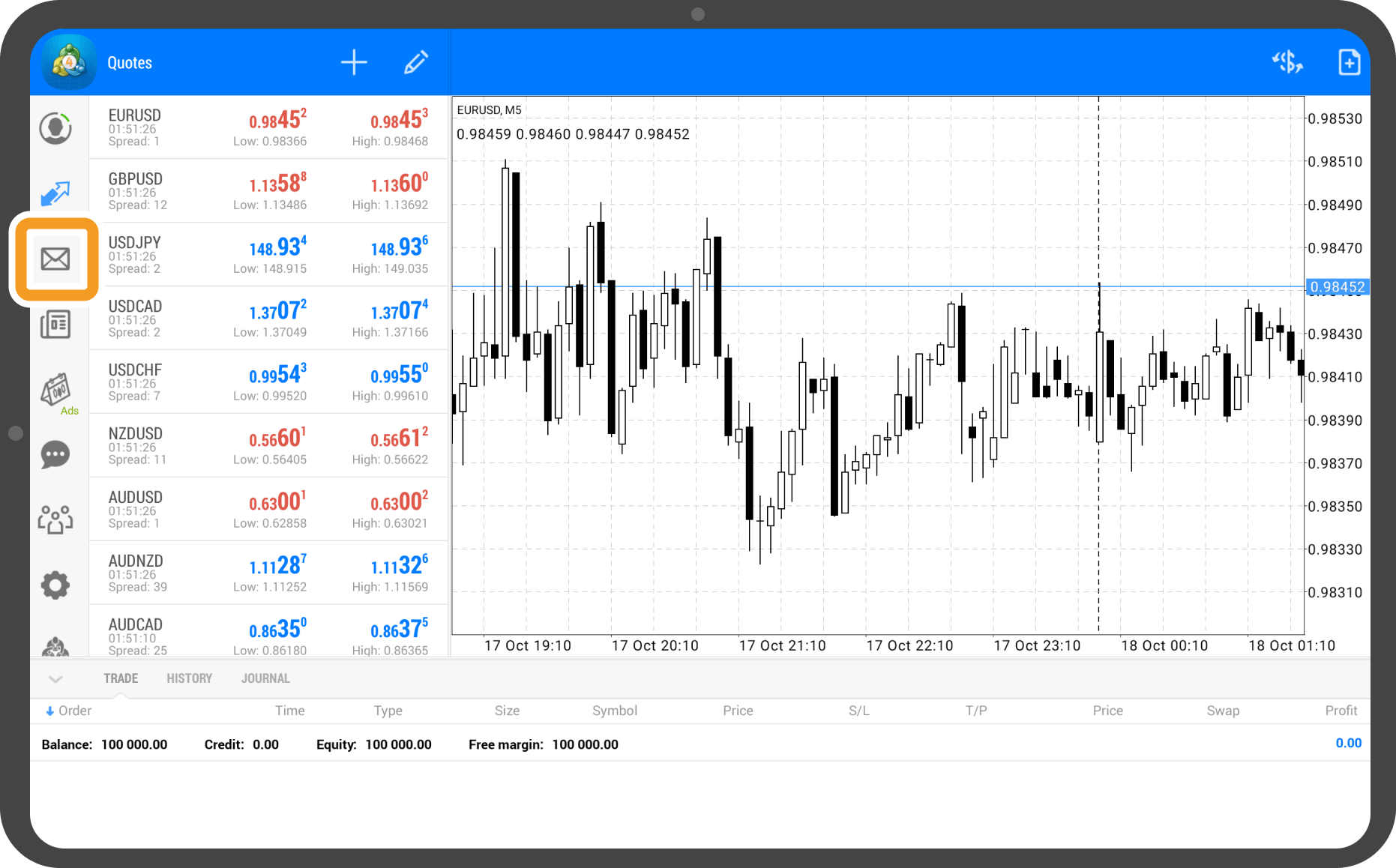Image resolution: width=1396 pixels, height=868 pixels.
Task: Open the Settings gear icon
Action: (x=55, y=585)
